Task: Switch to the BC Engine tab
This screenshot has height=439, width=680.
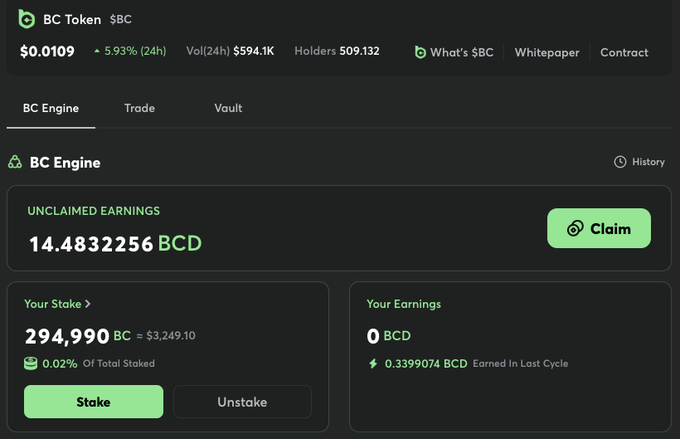Action: pyautogui.click(x=51, y=108)
